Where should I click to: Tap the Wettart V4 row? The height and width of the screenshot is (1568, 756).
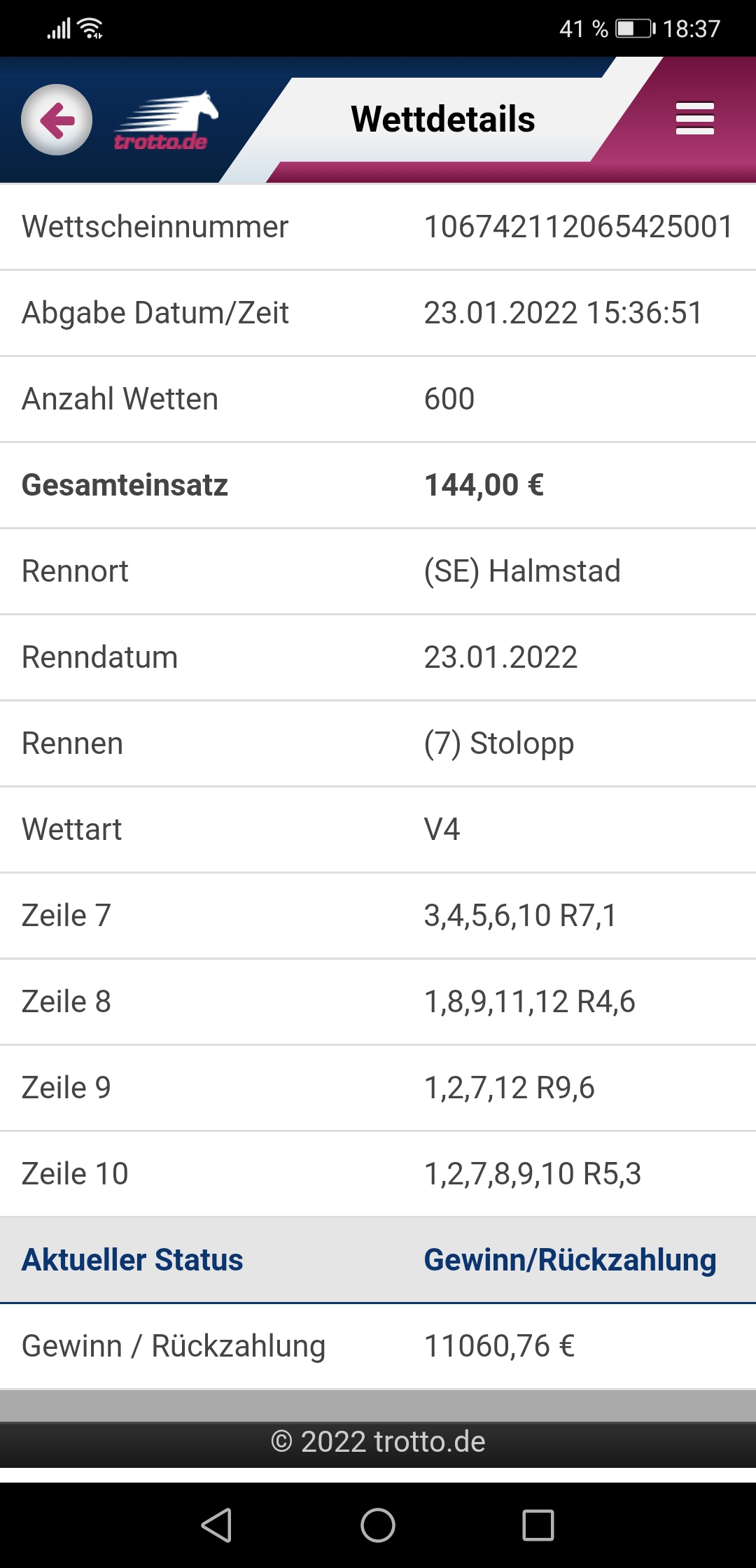coord(378,829)
